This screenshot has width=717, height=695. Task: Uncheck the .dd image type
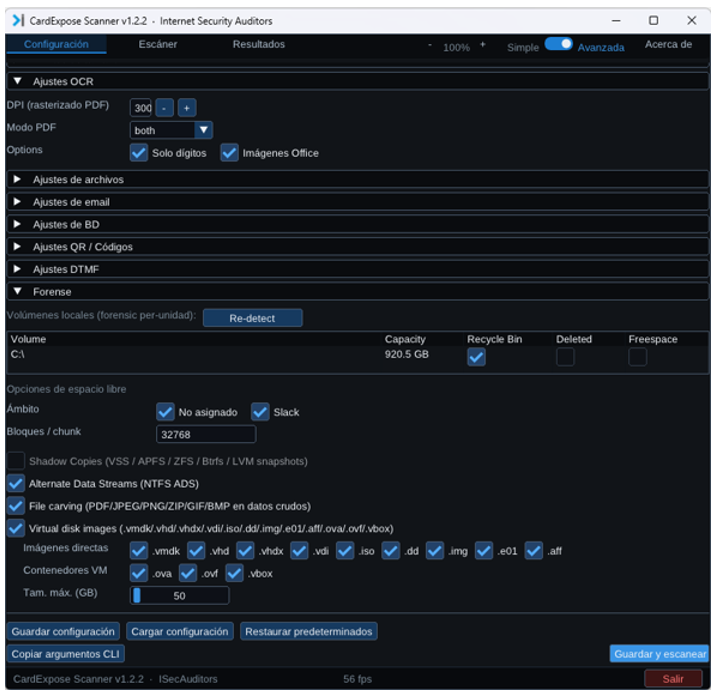tap(391, 551)
